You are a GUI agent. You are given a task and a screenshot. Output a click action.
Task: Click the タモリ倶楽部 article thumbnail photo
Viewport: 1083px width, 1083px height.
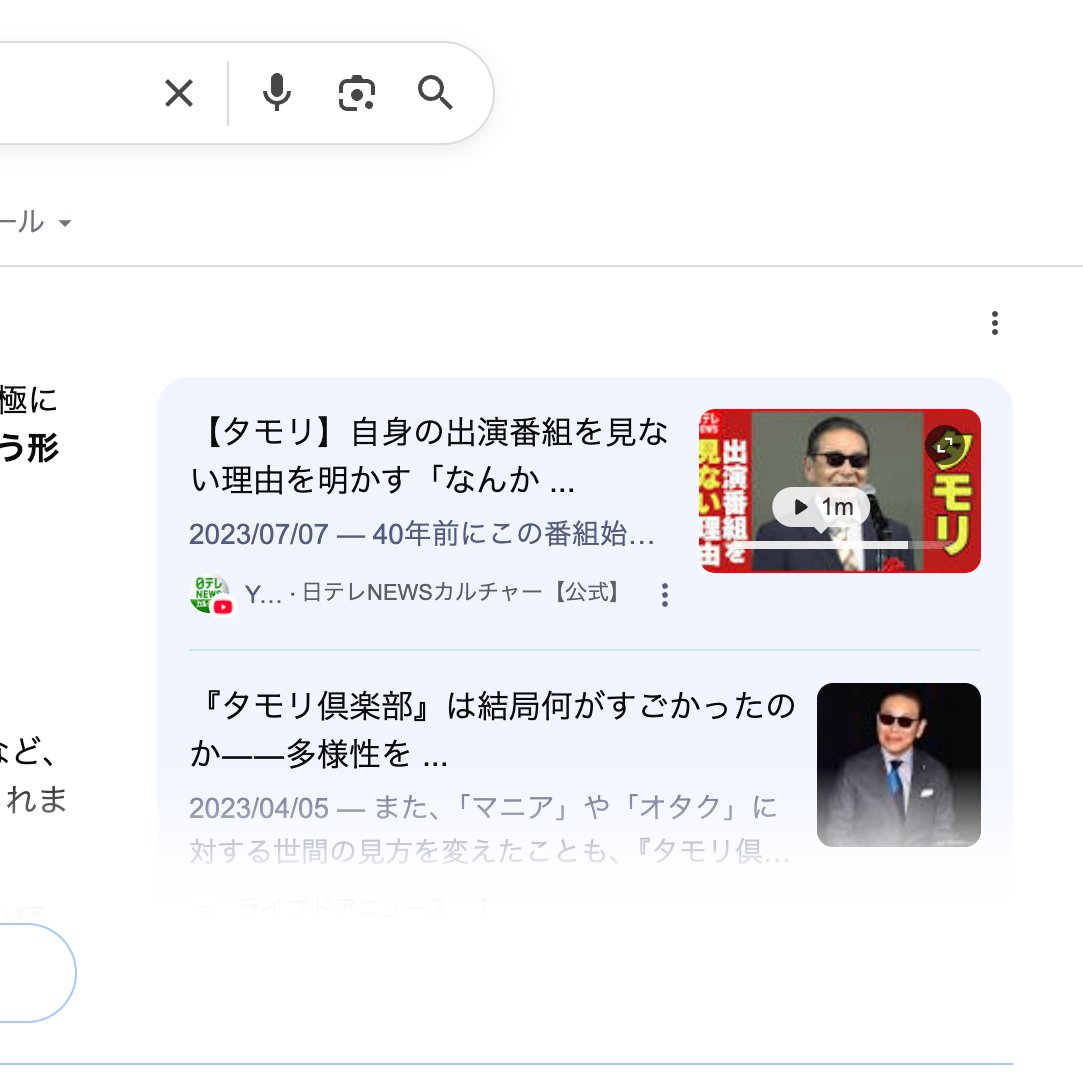898,764
